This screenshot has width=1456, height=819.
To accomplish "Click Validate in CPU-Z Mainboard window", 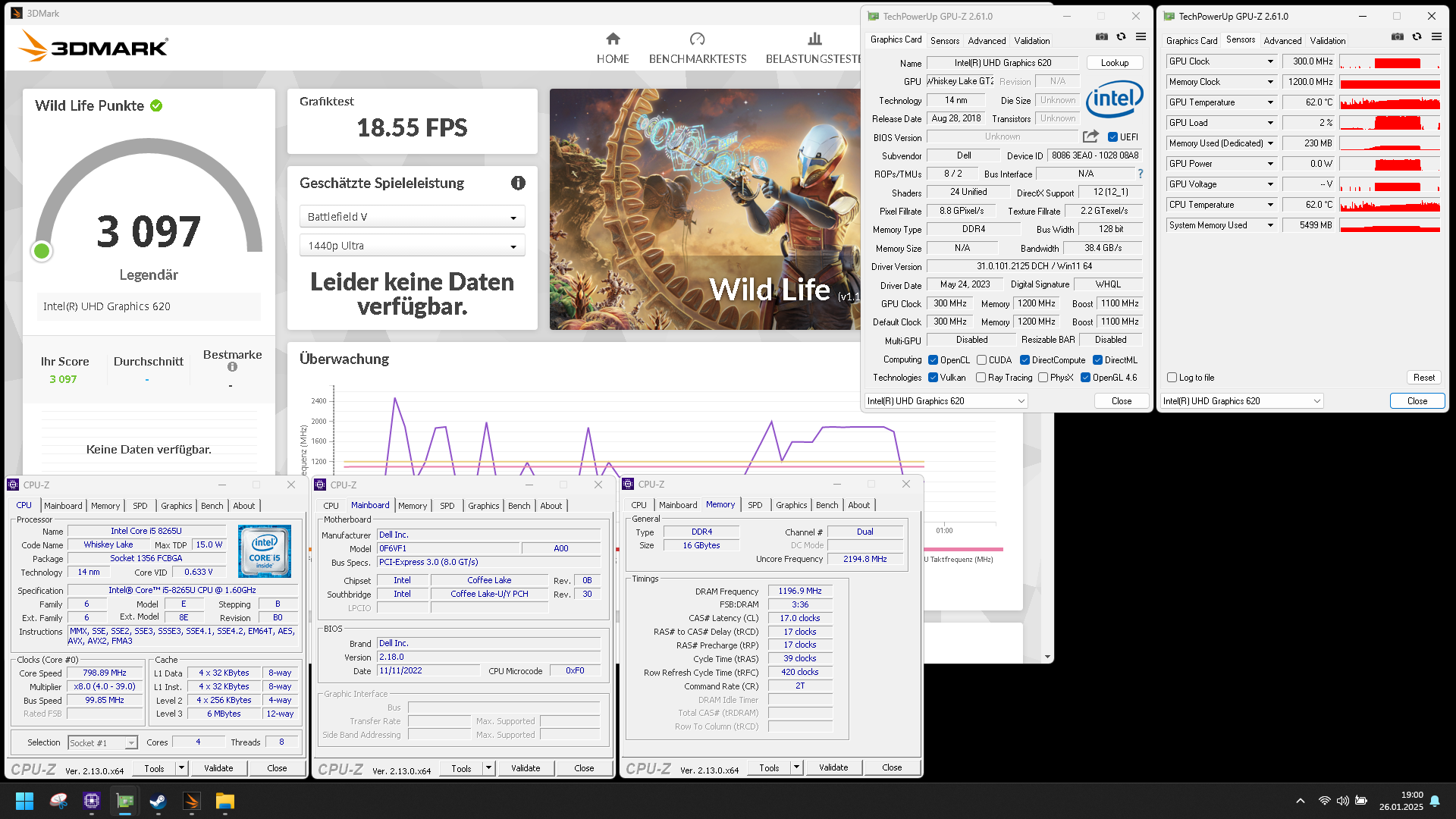I will (526, 768).
